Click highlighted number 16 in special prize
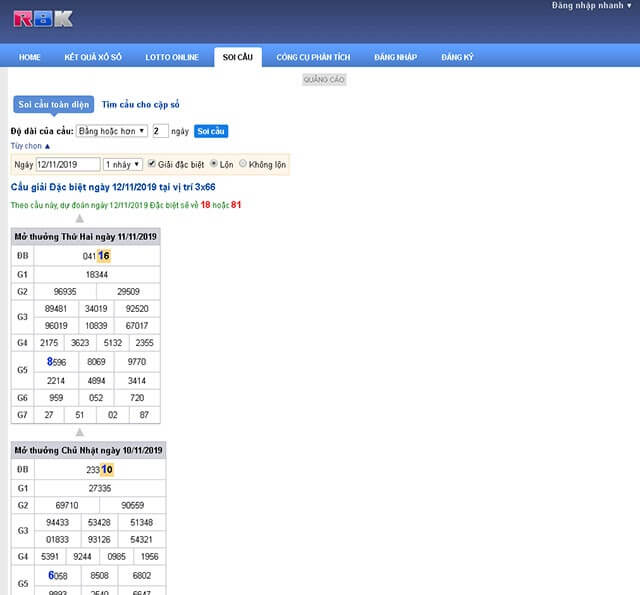This screenshot has height=595, width=640. [104, 256]
